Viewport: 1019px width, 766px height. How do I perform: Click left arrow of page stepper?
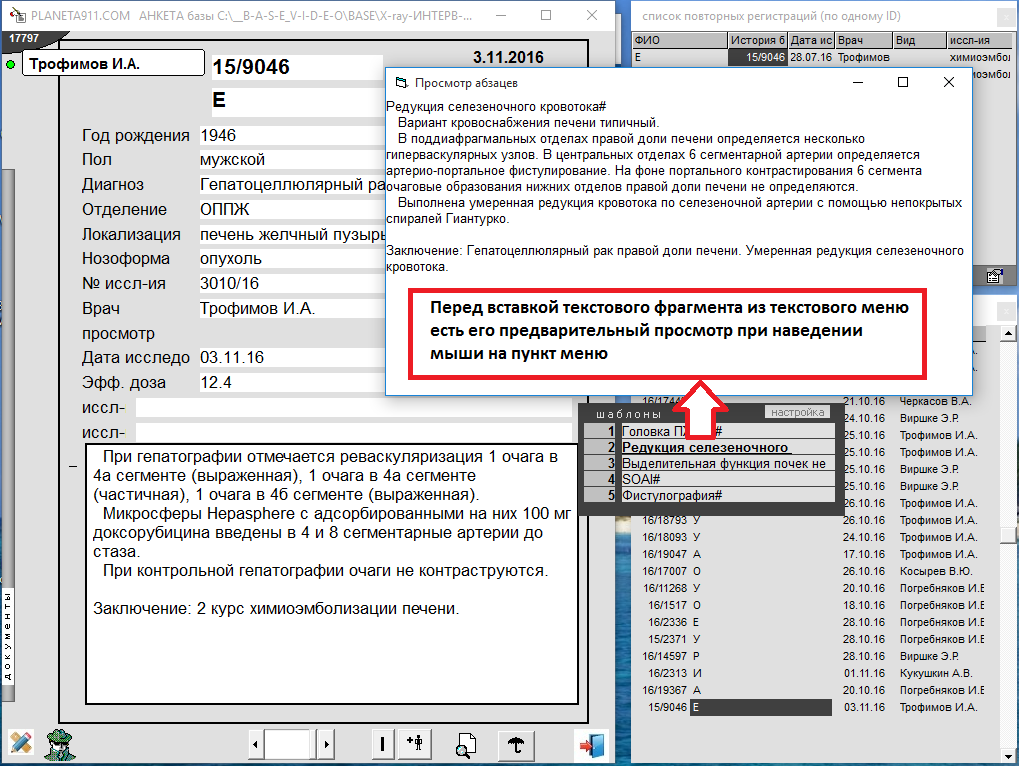click(x=257, y=744)
